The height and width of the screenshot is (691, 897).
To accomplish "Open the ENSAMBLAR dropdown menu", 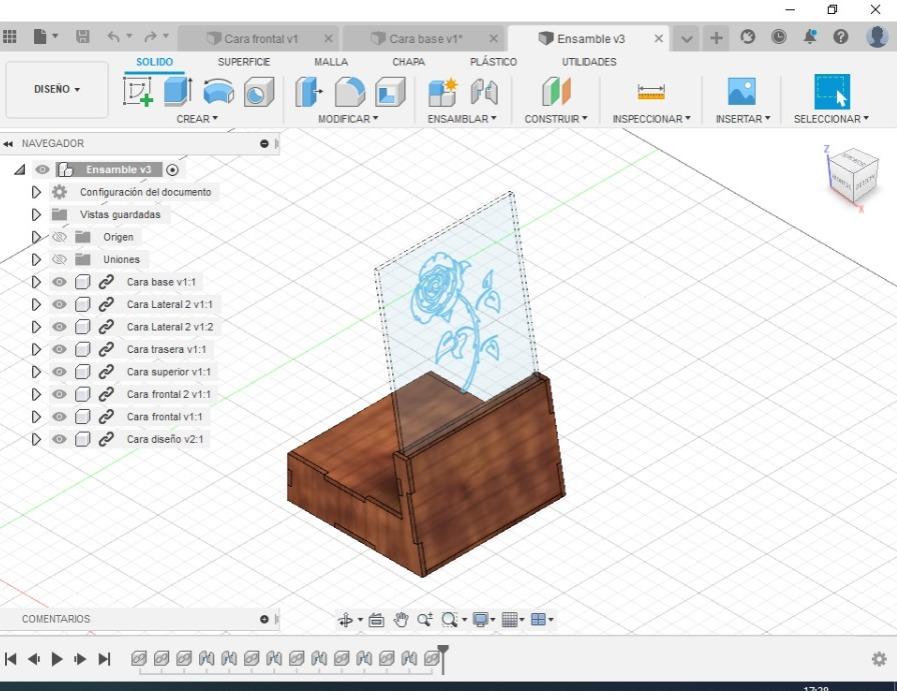I will coord(462,119).
